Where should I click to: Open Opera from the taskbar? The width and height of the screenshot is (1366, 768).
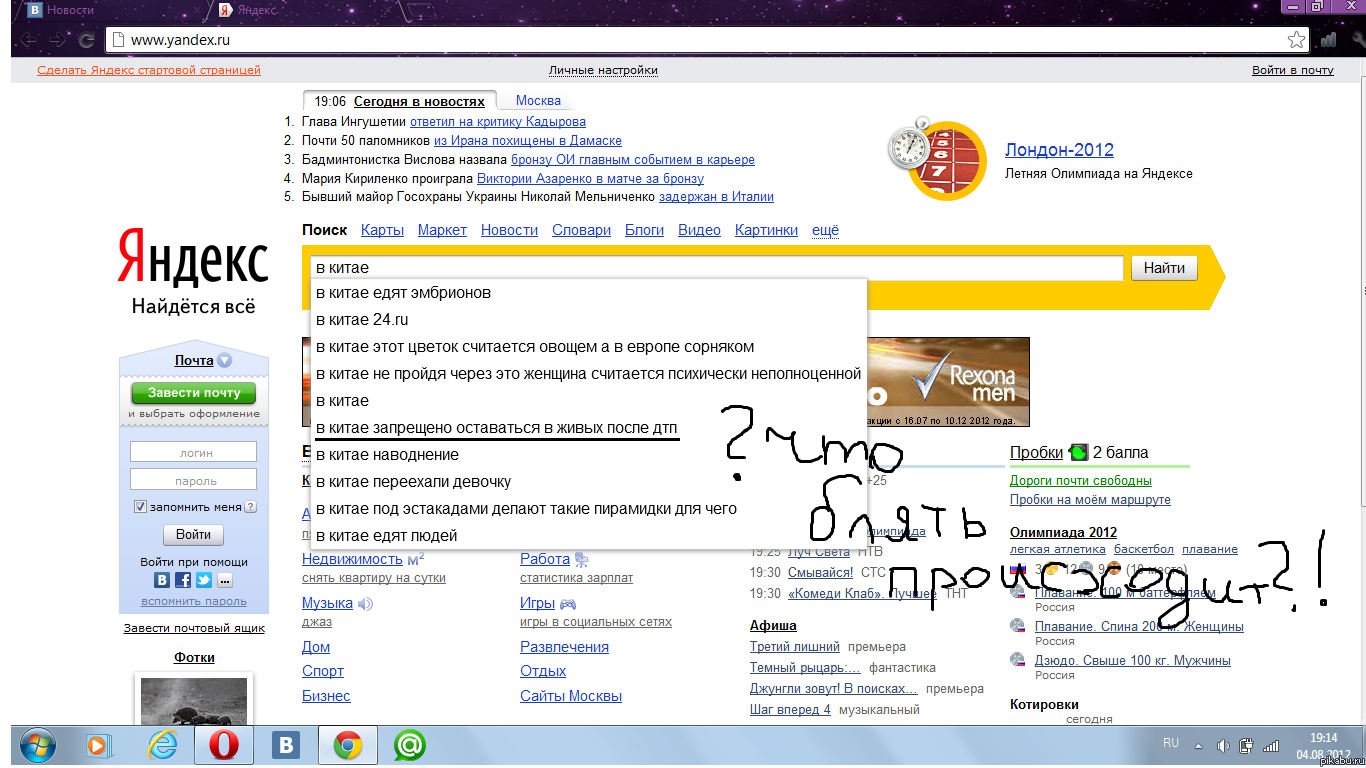click(x=222, y=745)
